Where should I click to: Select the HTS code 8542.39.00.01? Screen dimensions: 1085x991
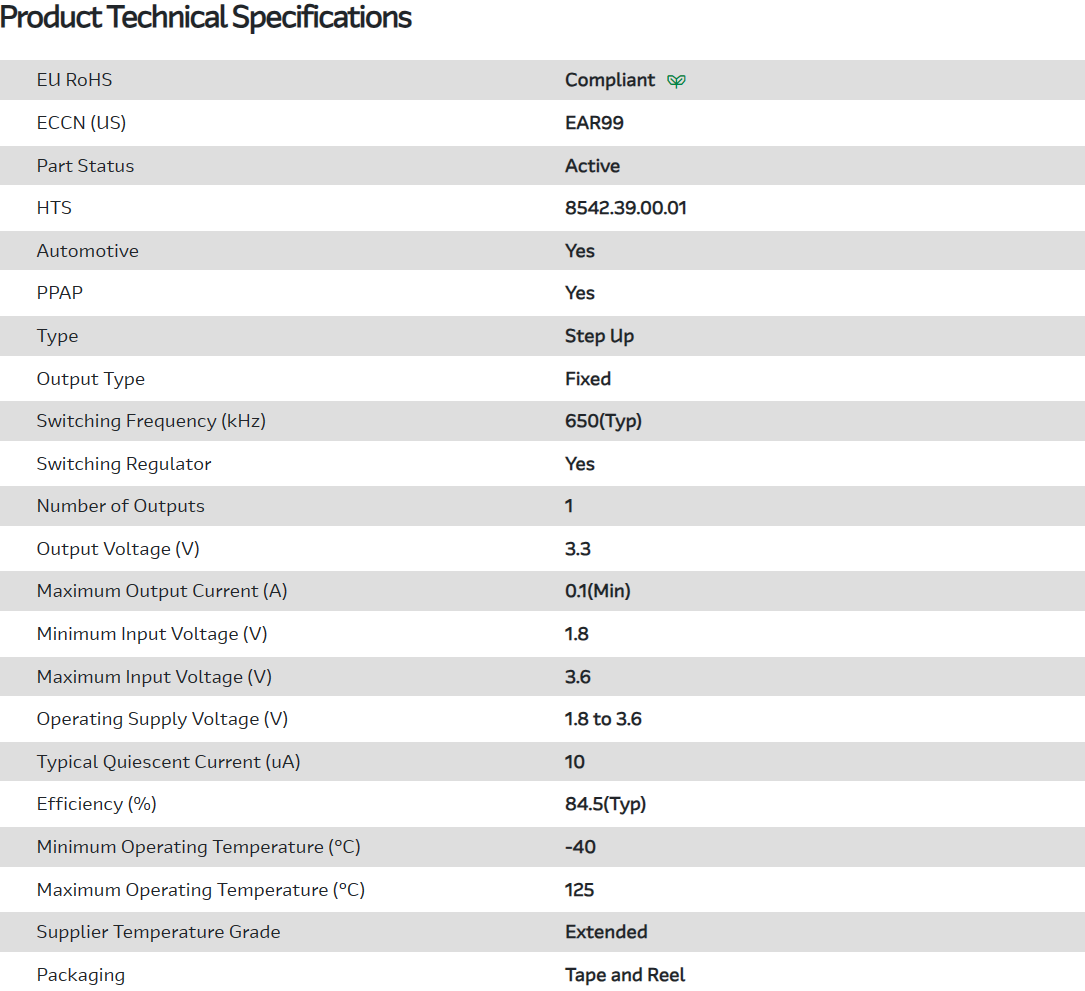click(625, 208)
